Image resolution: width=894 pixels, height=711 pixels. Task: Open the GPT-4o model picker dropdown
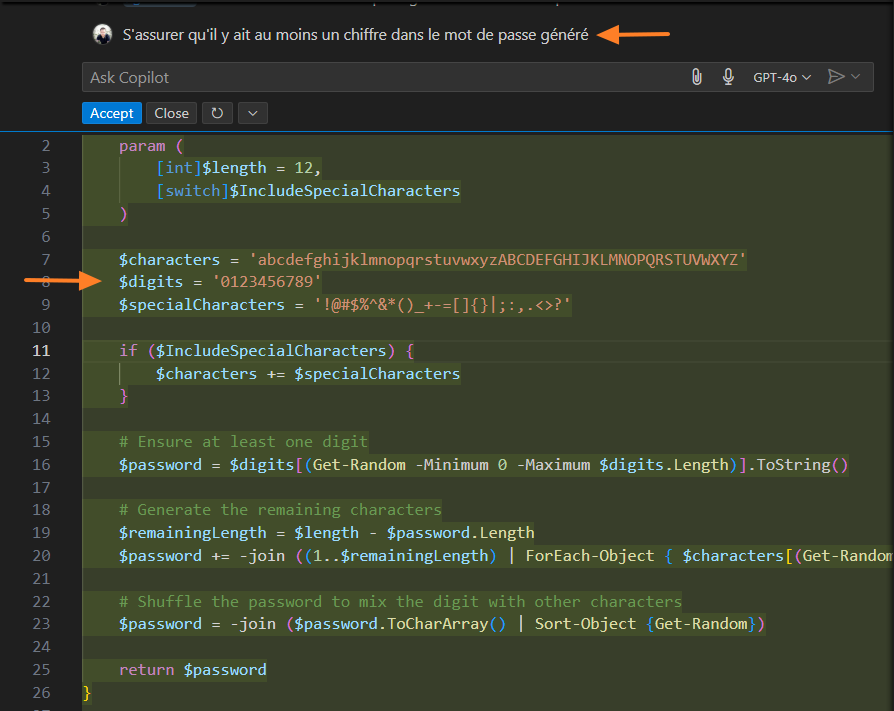(x=781, y=76)
